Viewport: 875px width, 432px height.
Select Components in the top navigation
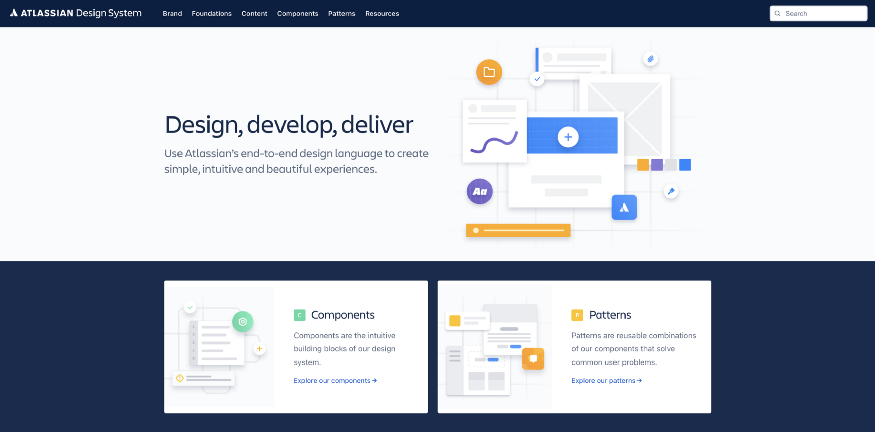point(297,14)
